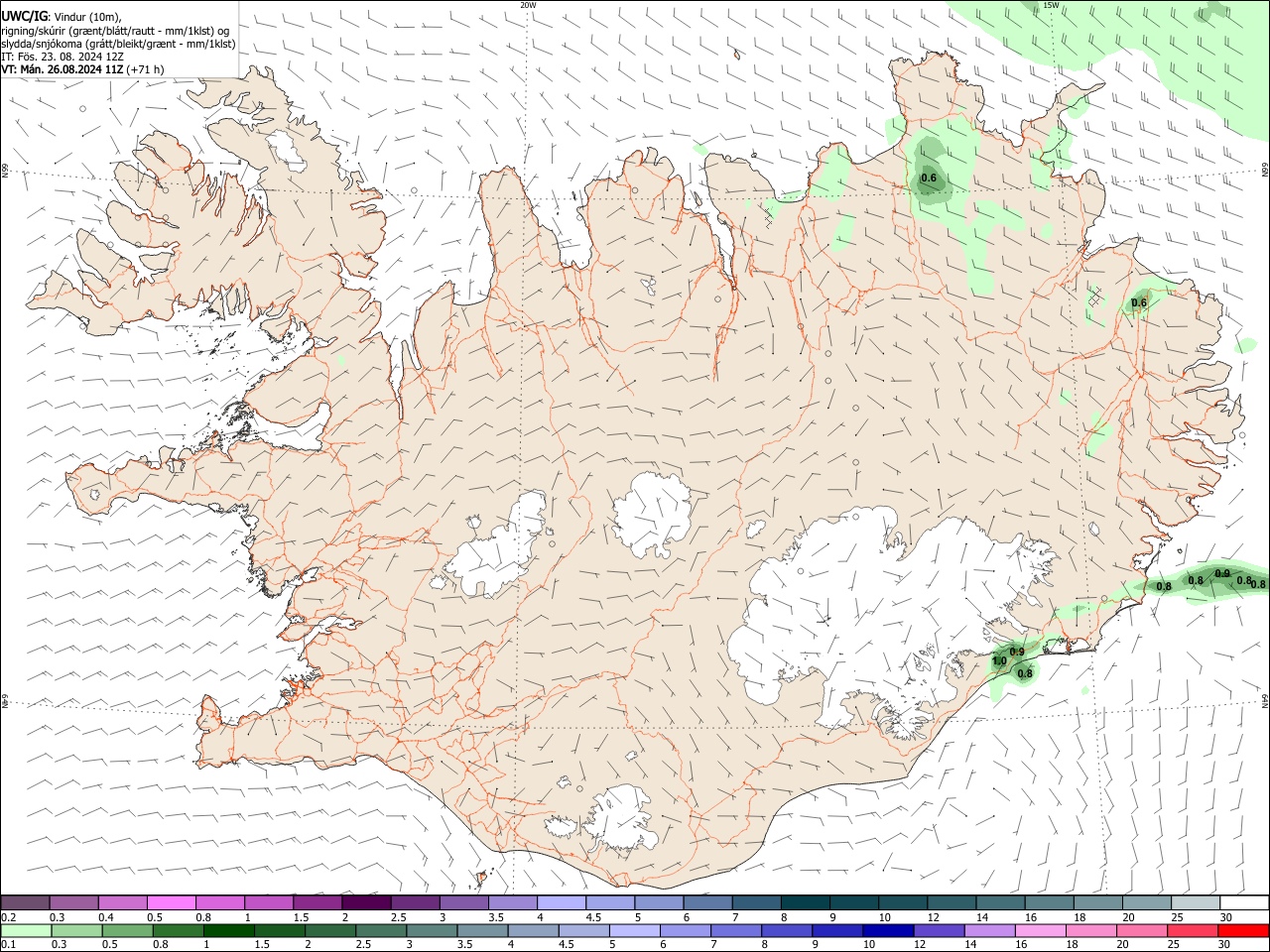Viewport: 1270px width, 952px height.
Task: Click the bright magenta 0.5 swatch in the upper scale
Action: (172, 903)
